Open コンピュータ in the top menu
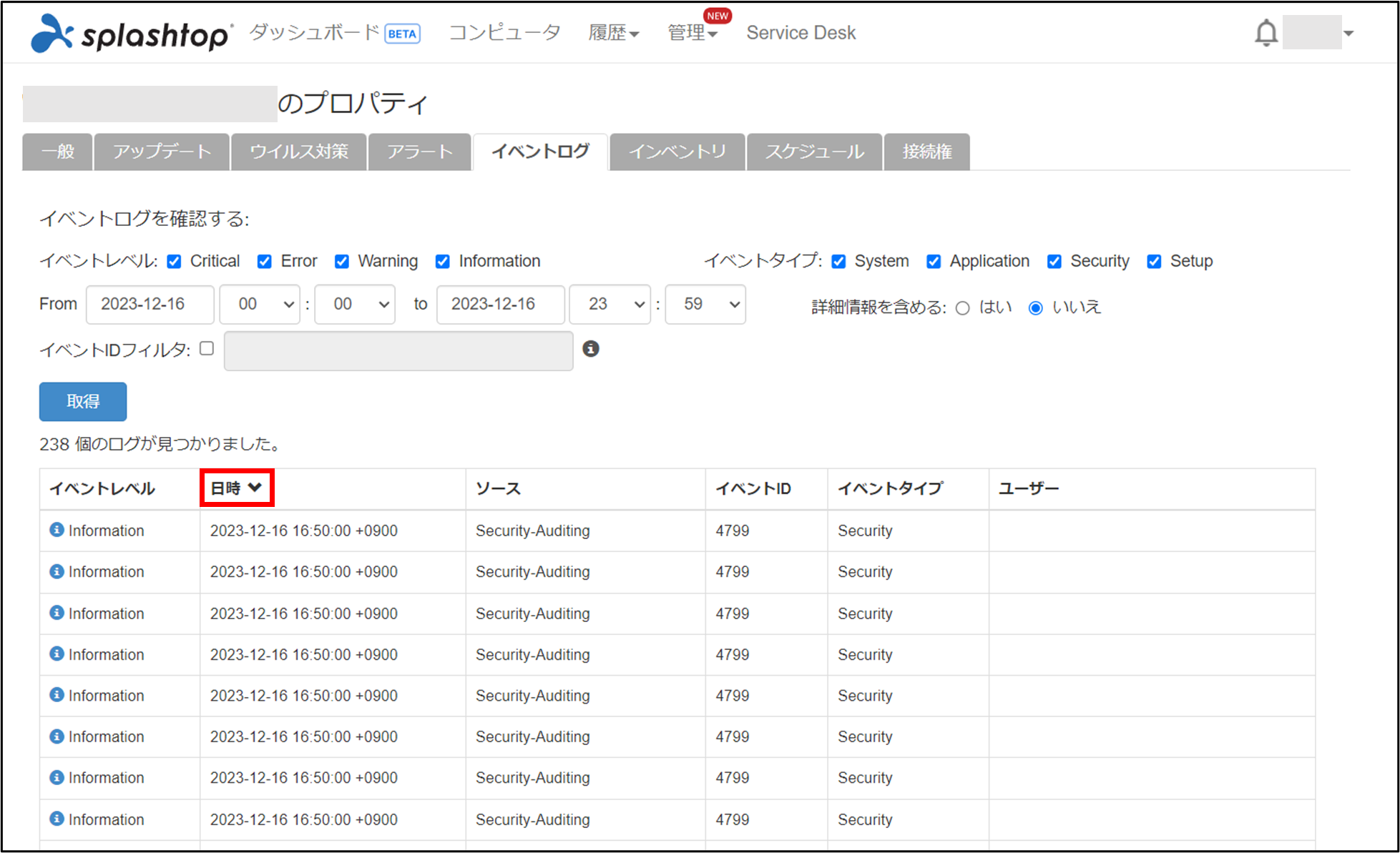Viewport: 1400px width, 853px height. (504, 32)
